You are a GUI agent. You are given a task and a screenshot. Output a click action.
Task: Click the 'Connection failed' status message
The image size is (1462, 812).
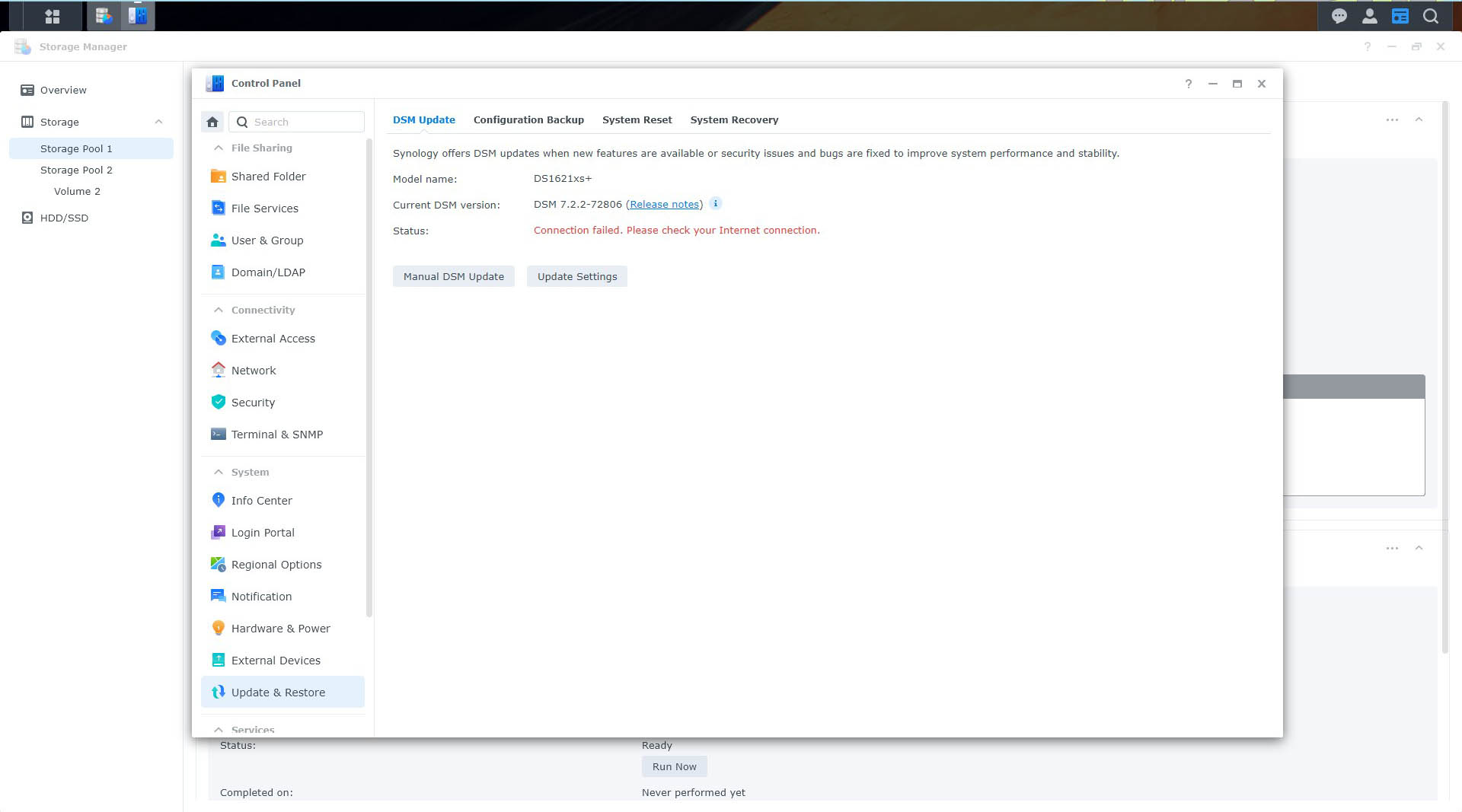(677, 231)
